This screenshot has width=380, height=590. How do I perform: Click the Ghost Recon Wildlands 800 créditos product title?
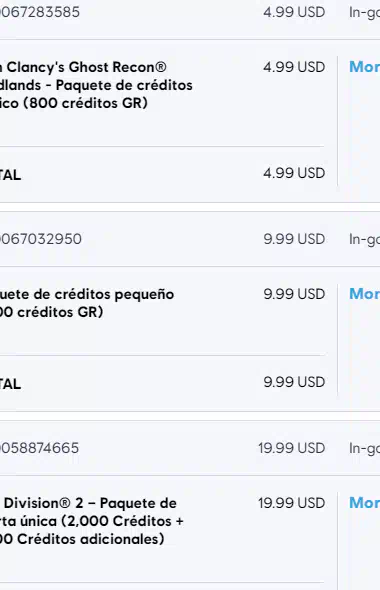click(96, 85)
